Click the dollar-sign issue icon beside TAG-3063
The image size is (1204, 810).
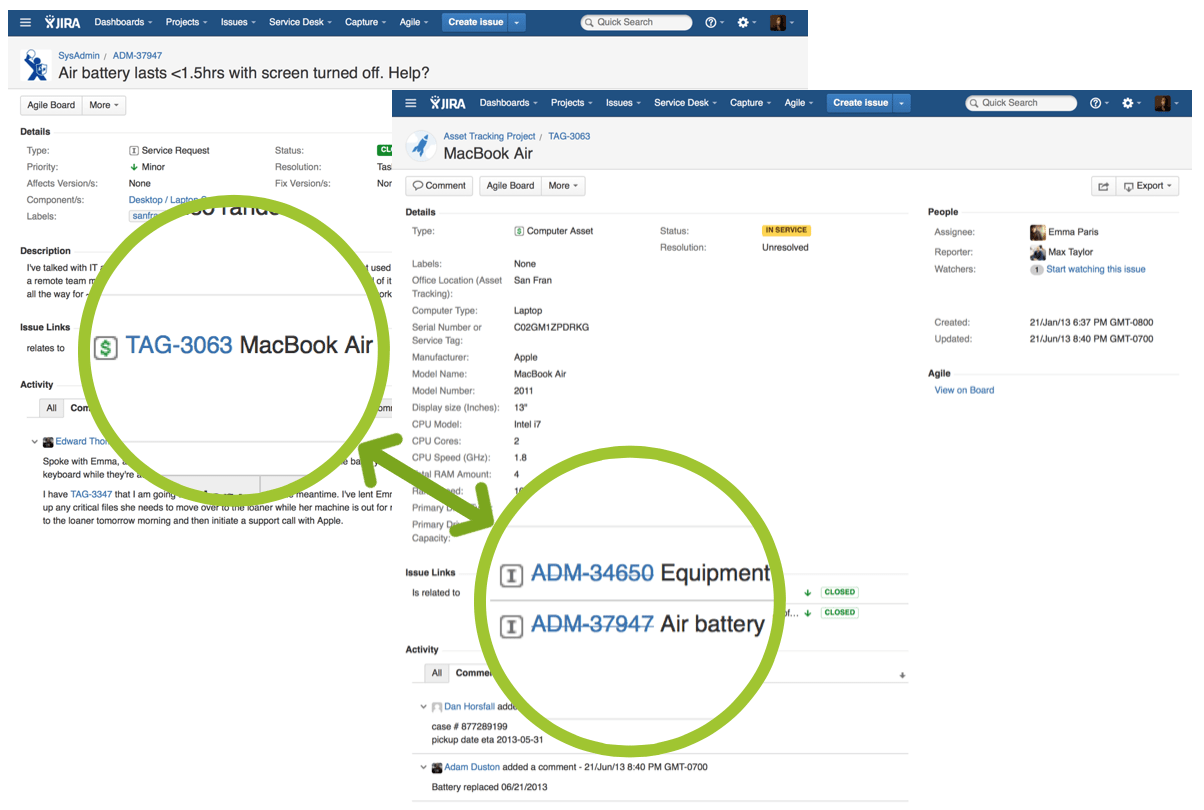tap(105, 347)
